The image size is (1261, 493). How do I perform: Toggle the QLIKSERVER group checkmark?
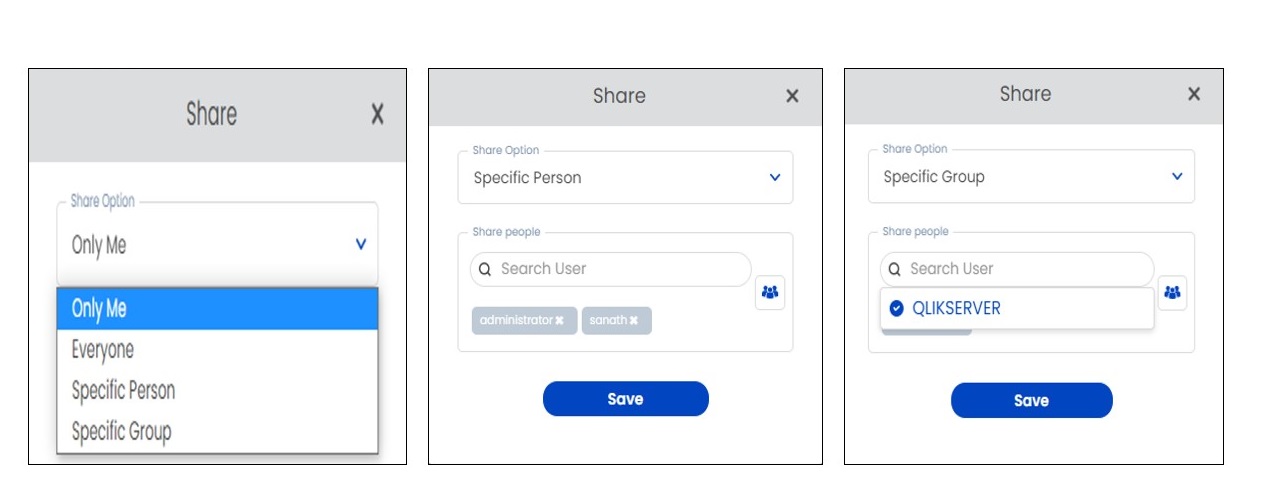tap(896, 308)
